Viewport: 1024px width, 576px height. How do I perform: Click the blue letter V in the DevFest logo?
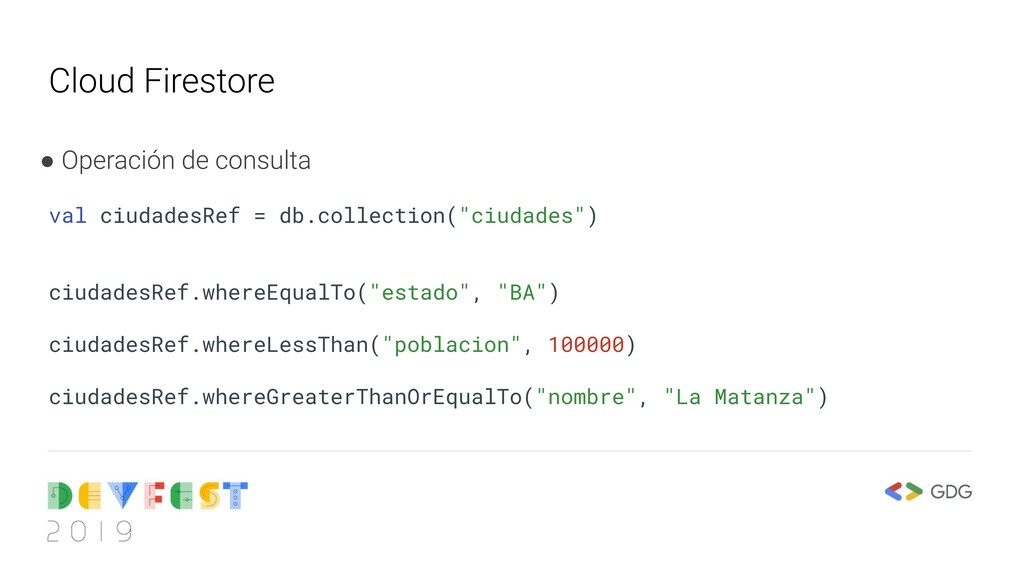click(x=124, y=496)
